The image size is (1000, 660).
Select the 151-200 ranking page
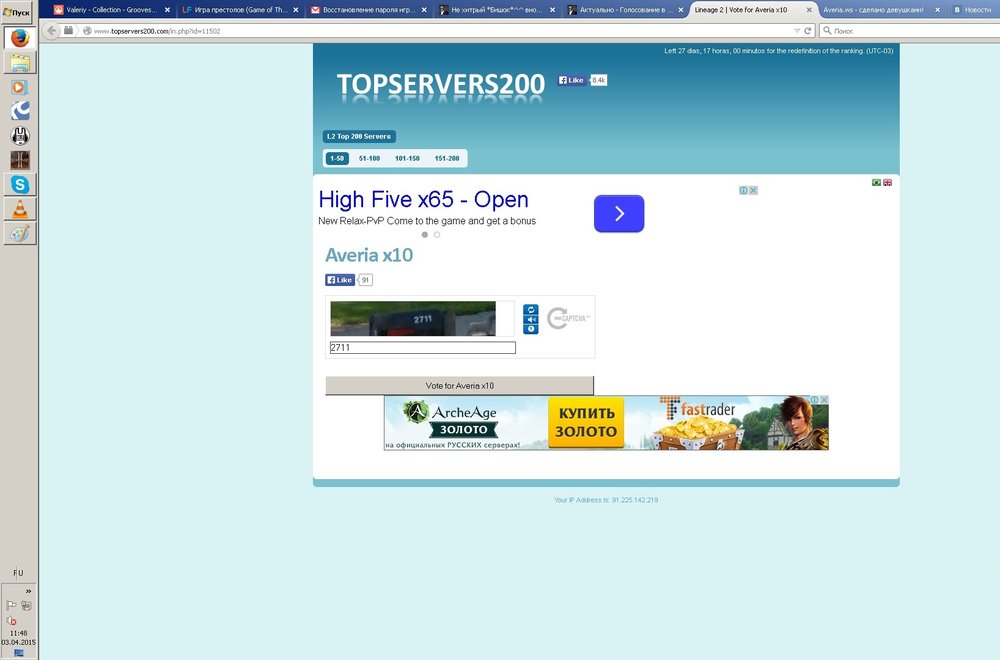tap(447, 158)
